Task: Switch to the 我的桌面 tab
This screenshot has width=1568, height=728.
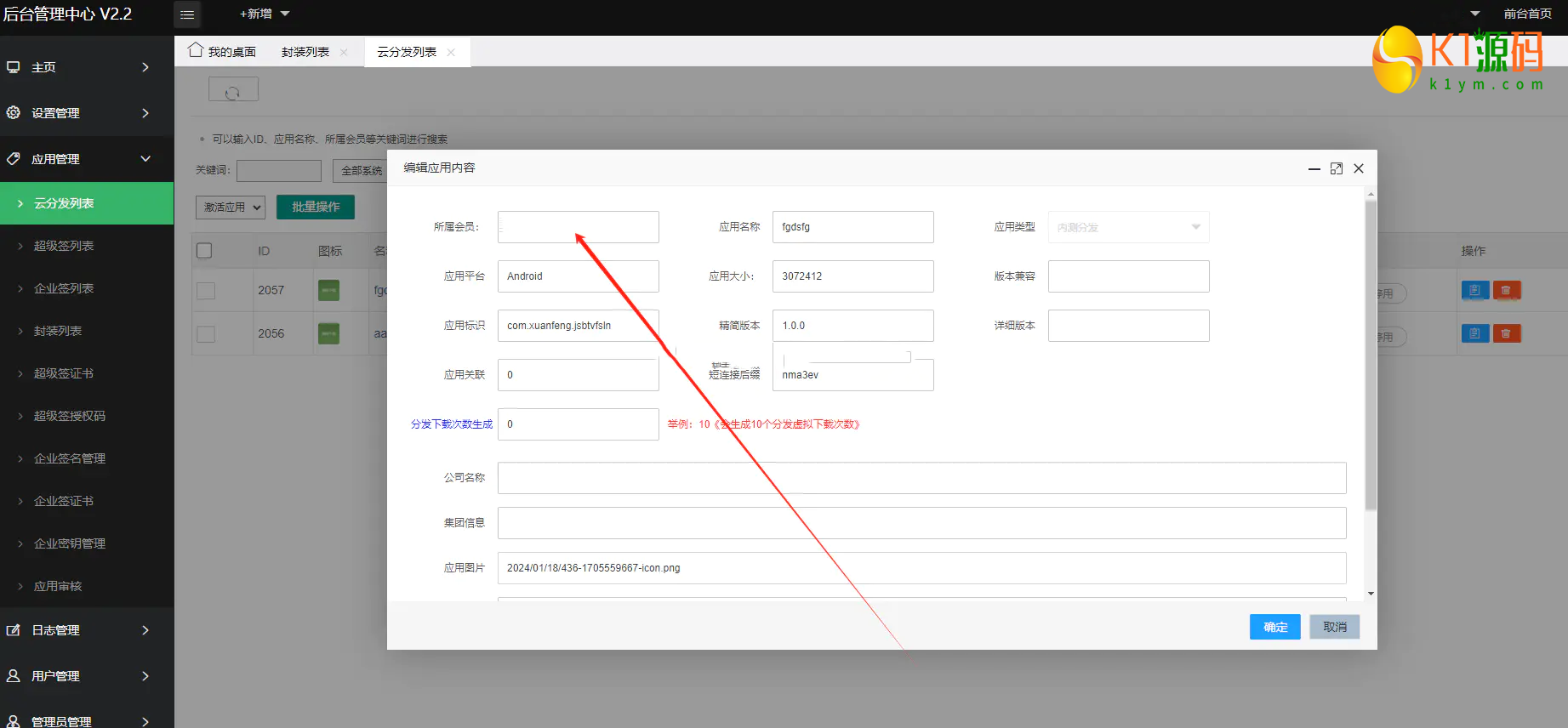Action: pos(222,52)
